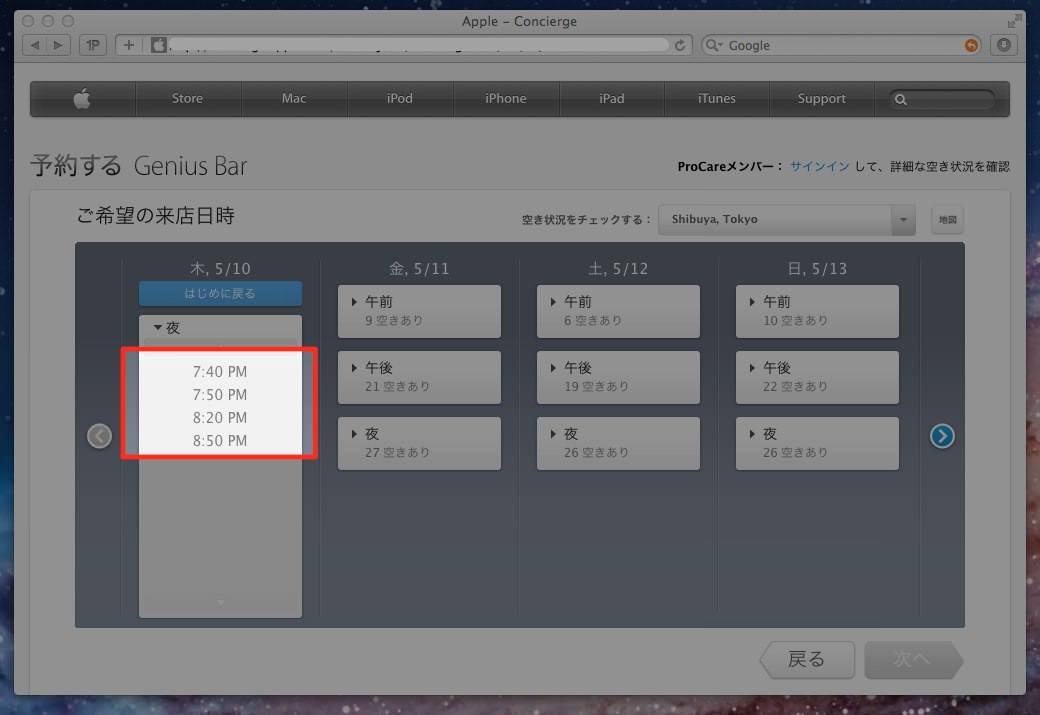The height and width of the screenshot is (715, 1040).
Task: Add a bookmark with the plus button
Action: 129,45
